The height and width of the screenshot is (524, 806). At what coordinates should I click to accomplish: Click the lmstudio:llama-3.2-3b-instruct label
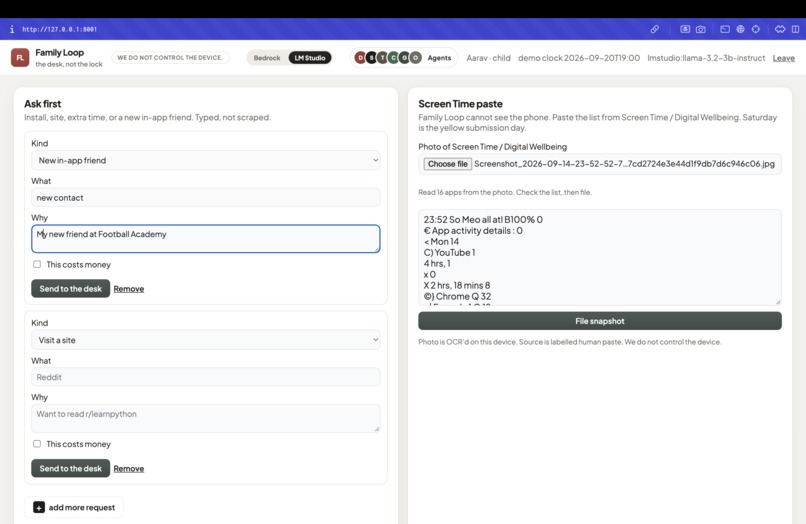pyautogui.click(x=706, y=58)
